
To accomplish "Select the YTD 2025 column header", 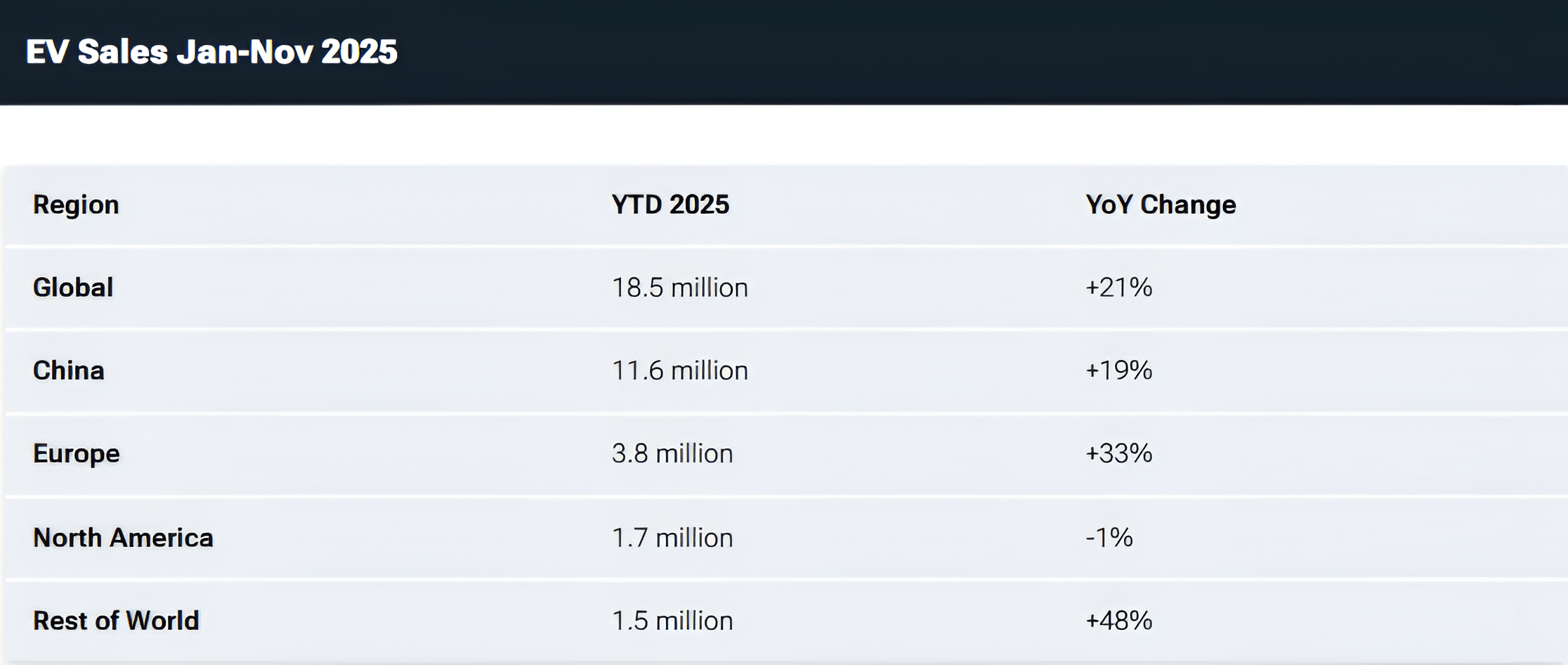I will click(670, 205).
